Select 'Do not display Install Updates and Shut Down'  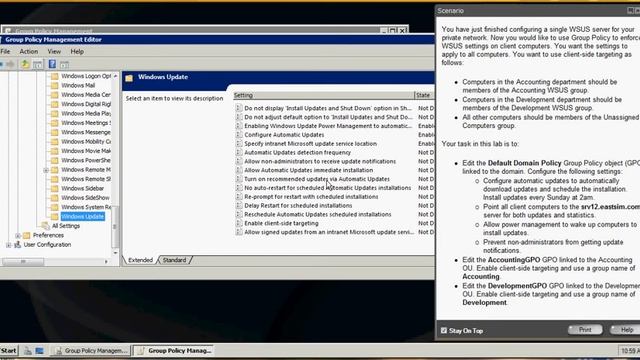pyautogui.click(x=328, y=108)
